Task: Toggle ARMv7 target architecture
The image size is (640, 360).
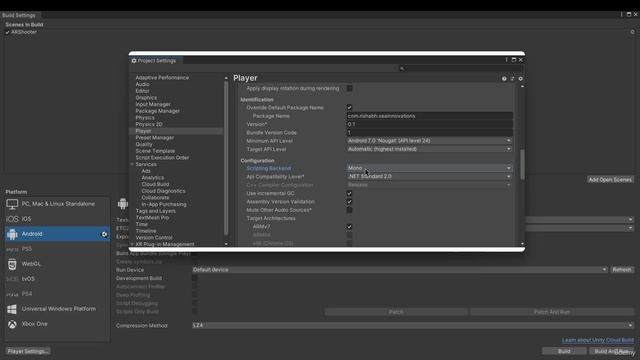Action: 349,227
